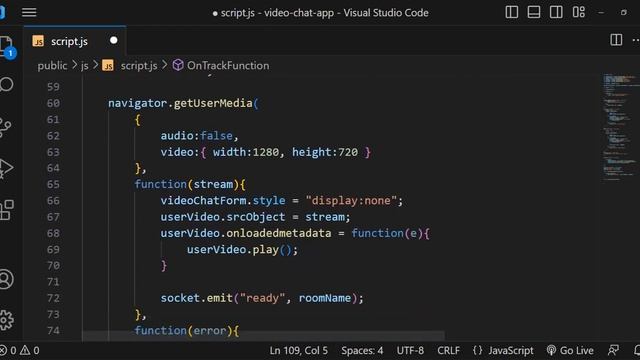Open the hamburger application menu
640x360 pixels.
[29, 12]
